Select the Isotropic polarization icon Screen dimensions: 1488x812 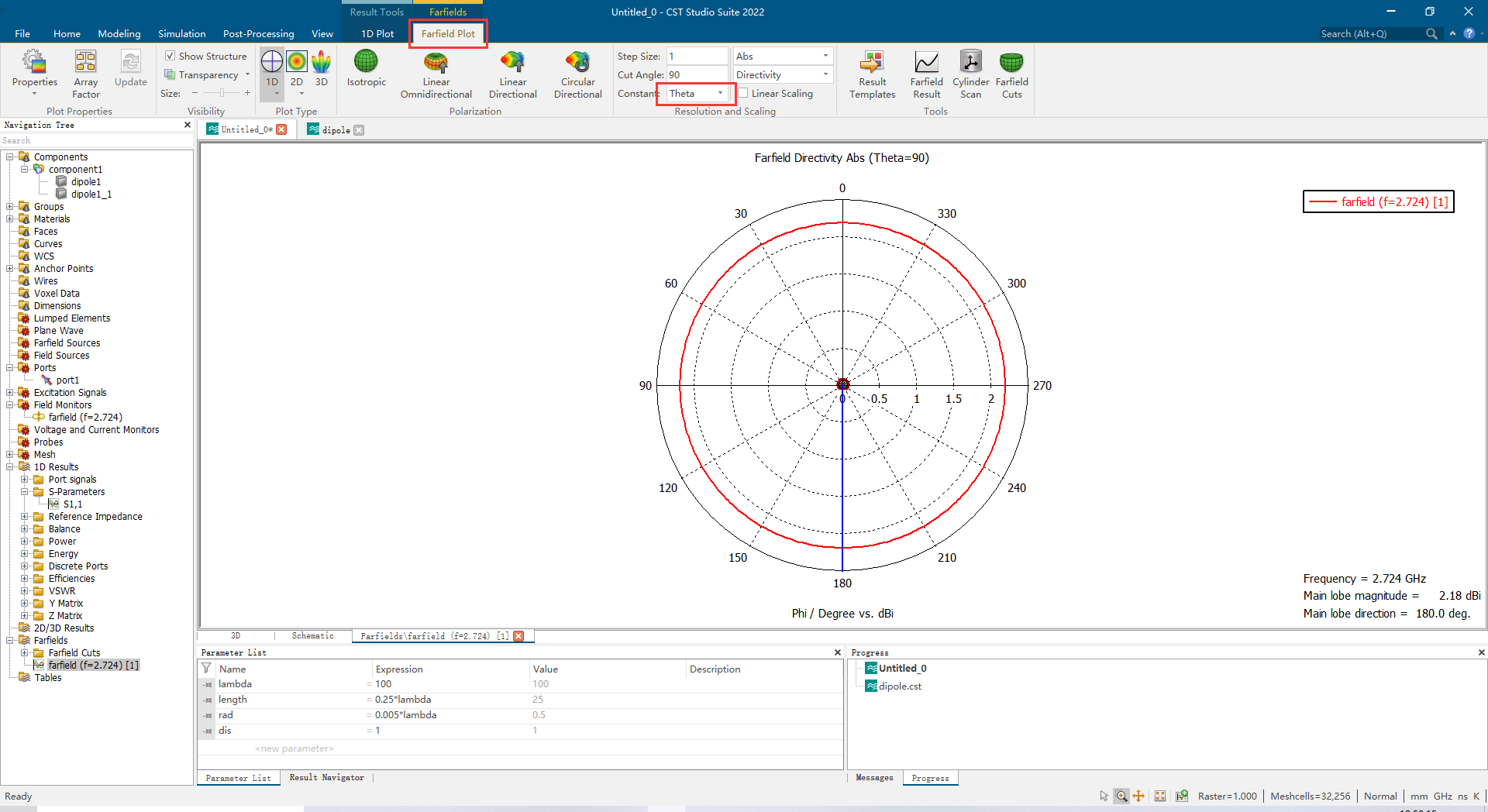[366, 61]
